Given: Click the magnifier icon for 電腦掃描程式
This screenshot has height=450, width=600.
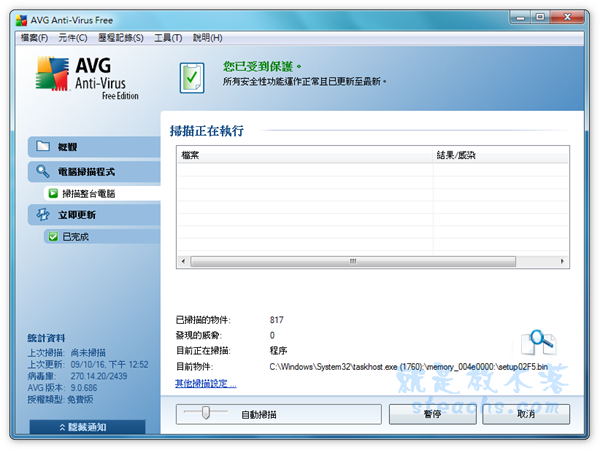Looking at the screenshot, I should [x=43, y=171].
